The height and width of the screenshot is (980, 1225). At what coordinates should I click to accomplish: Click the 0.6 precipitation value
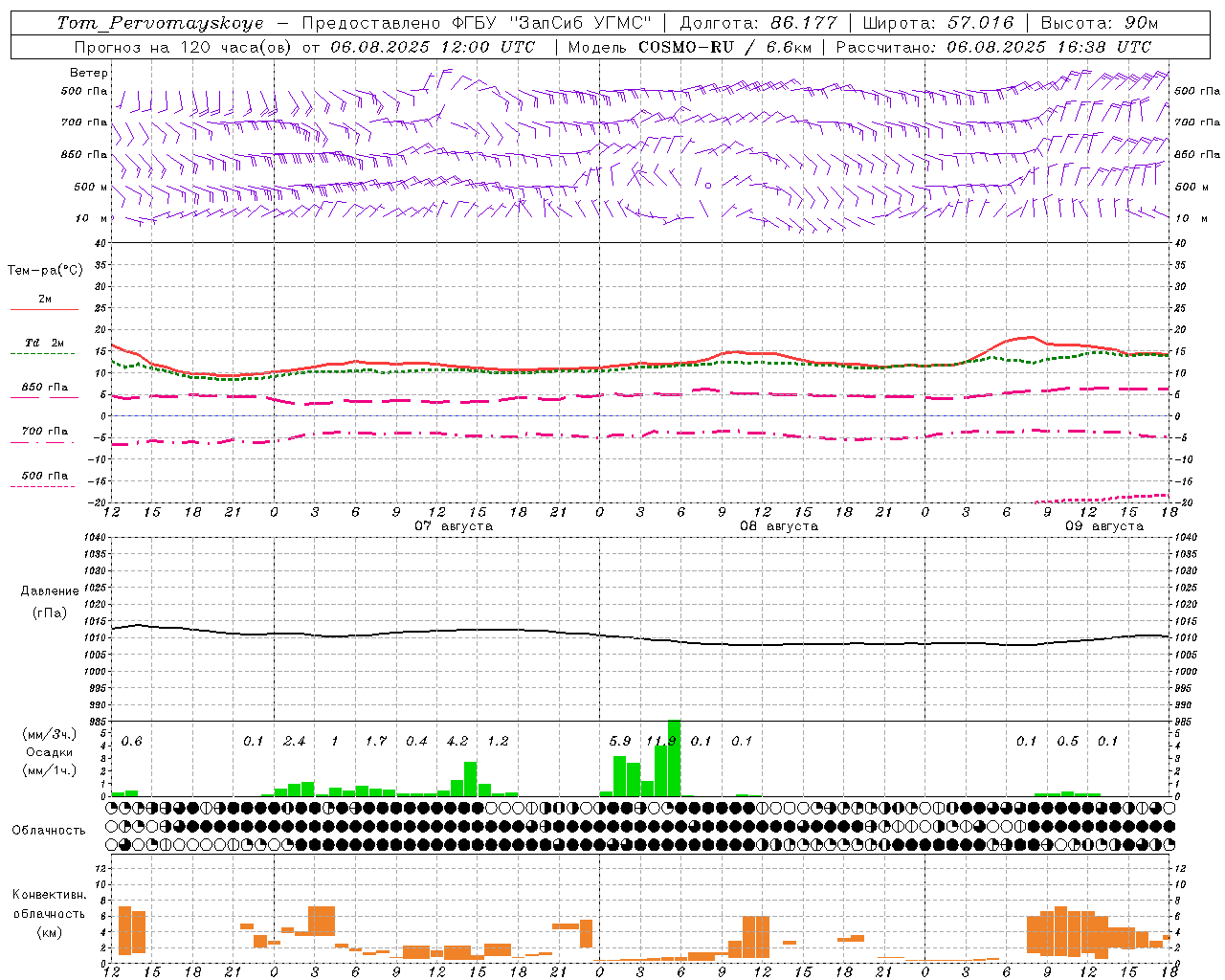pos(131,742)
